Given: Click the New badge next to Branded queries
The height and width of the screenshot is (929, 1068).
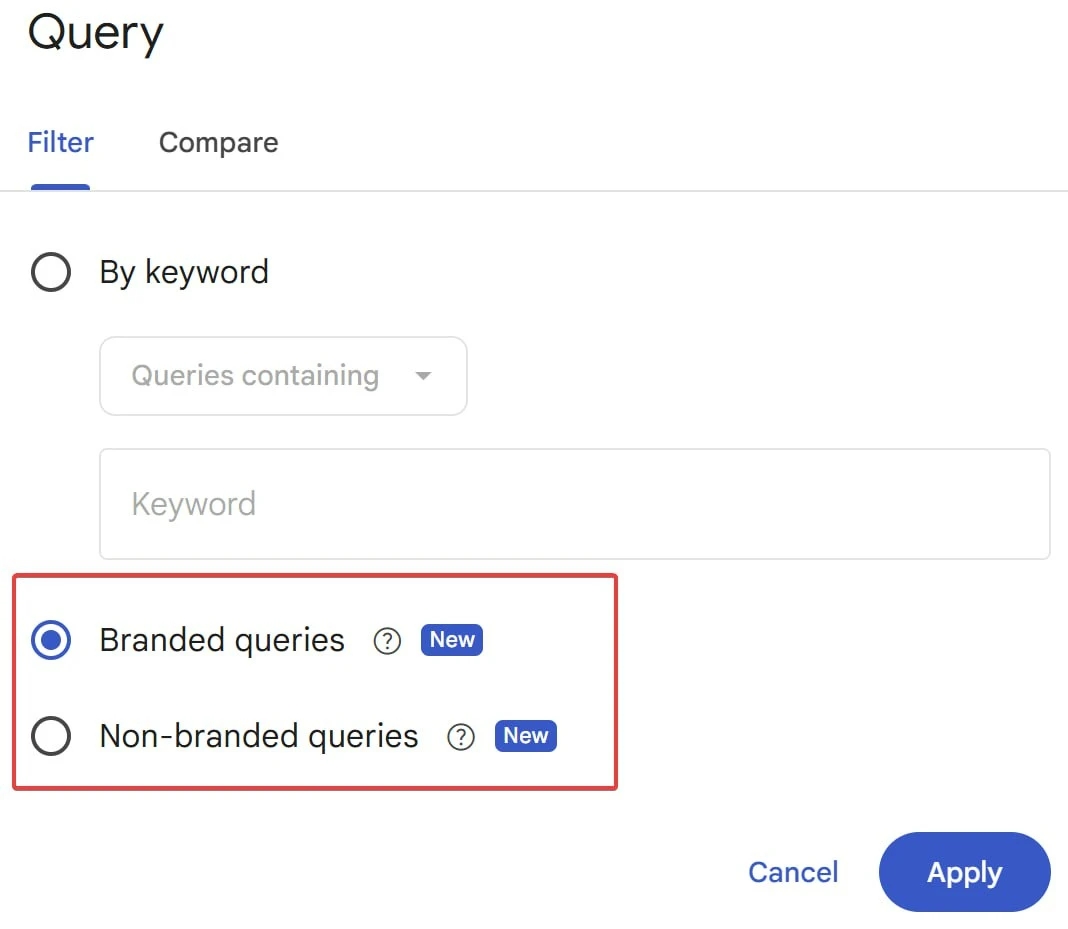Looking at the screenshot, I should click(x=452, y=640).
